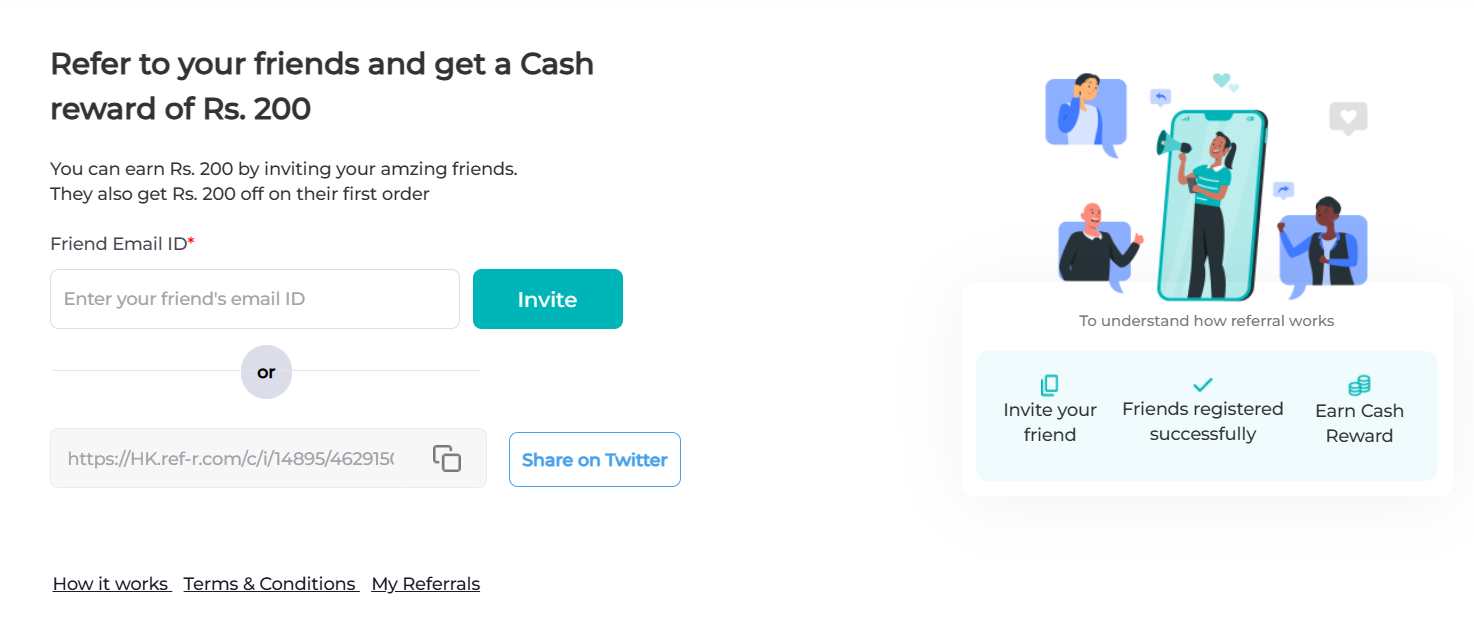Click the share arrow bubble icon

click(x=1283, y=190)
